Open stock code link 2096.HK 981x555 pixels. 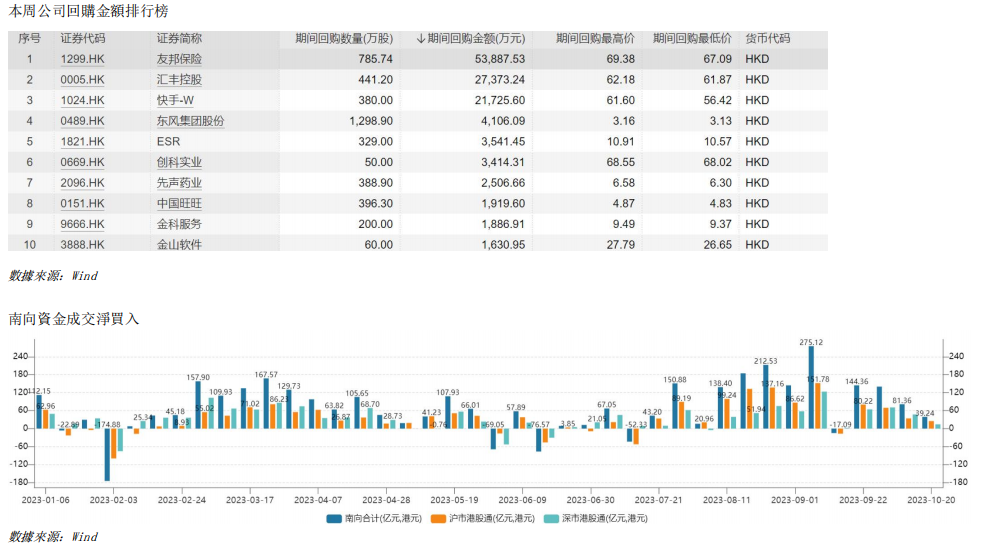(82, 183)
